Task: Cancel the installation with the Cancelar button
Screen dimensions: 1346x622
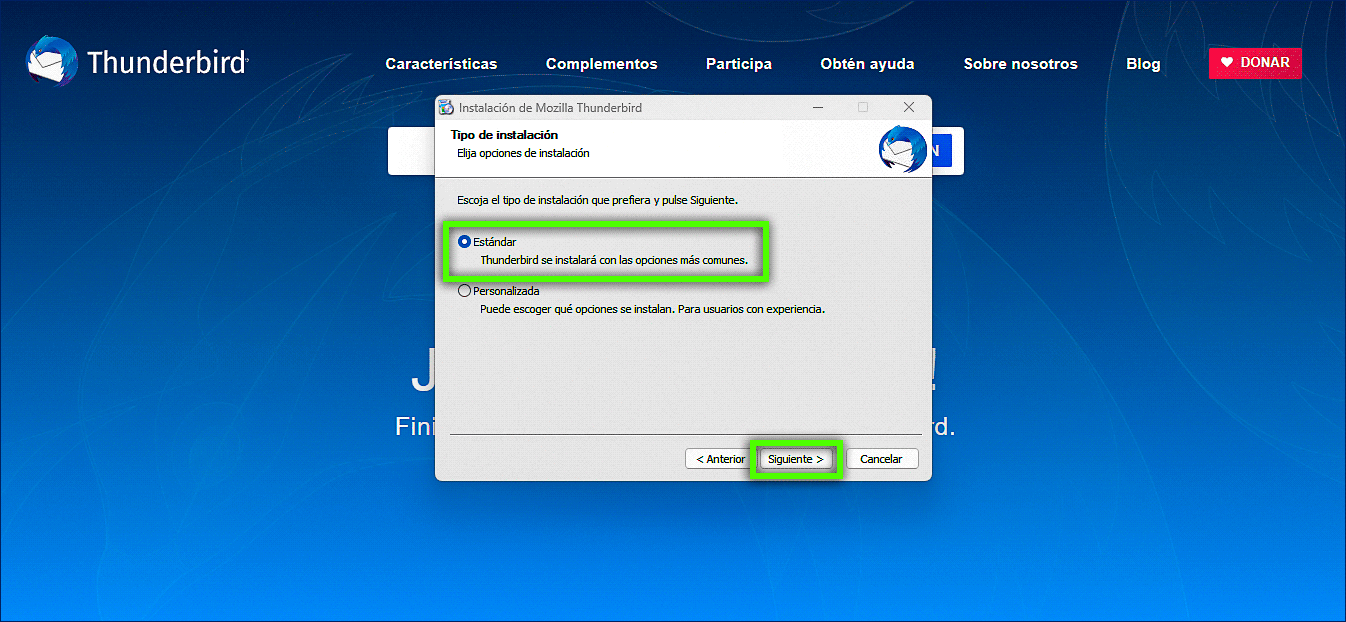Action: tap(881, 459)
